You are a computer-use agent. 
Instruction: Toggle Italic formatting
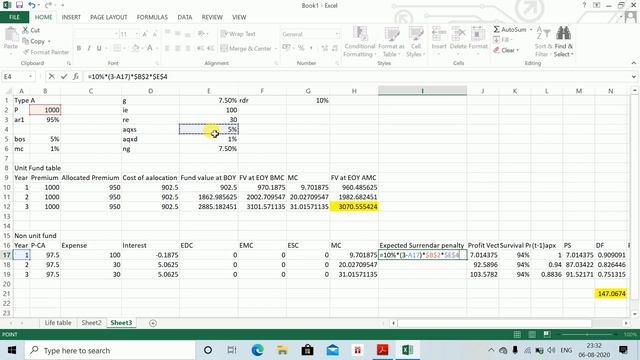[x=89, y=48]
